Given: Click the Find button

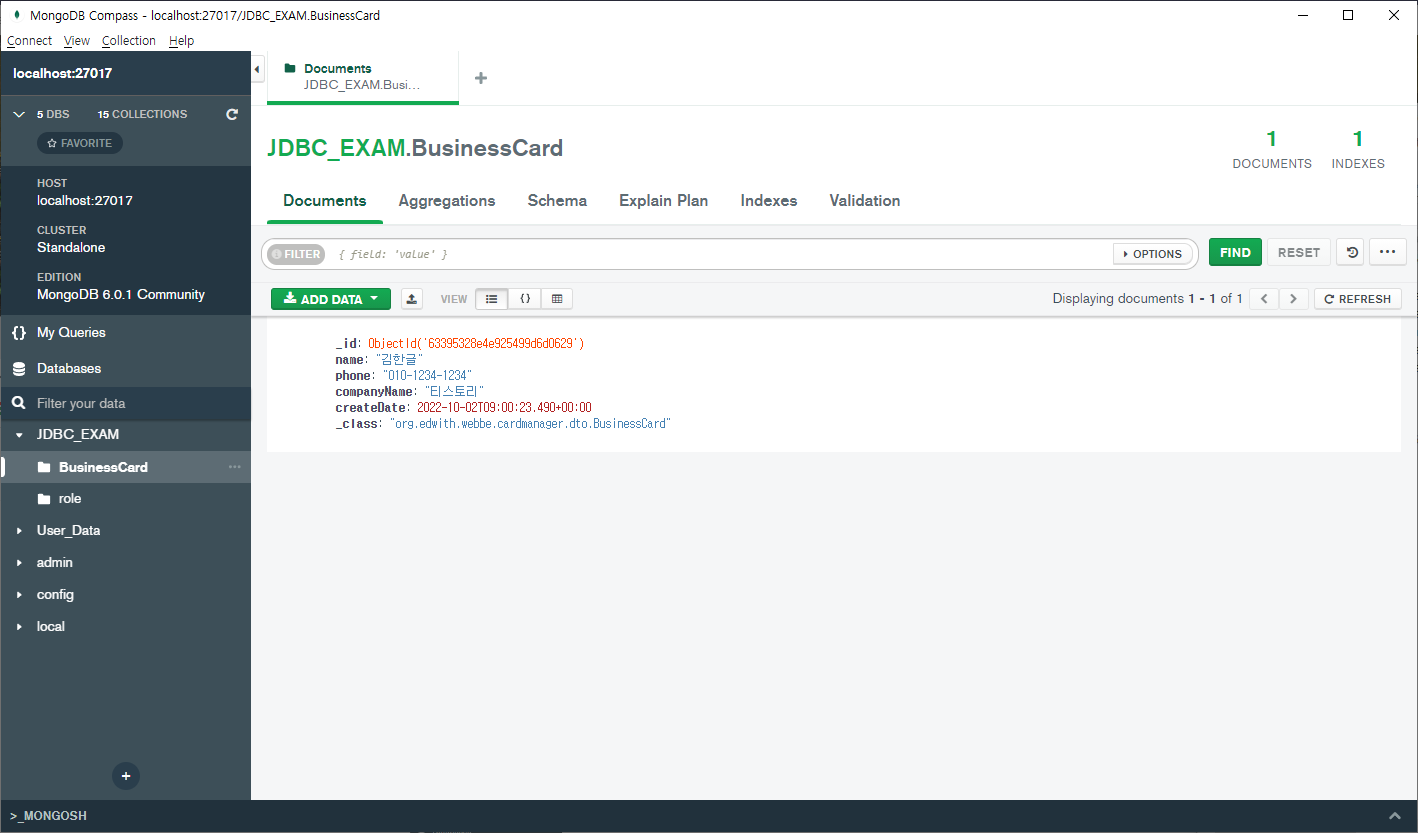Looking at the screenshot, I should point(1235,253).
